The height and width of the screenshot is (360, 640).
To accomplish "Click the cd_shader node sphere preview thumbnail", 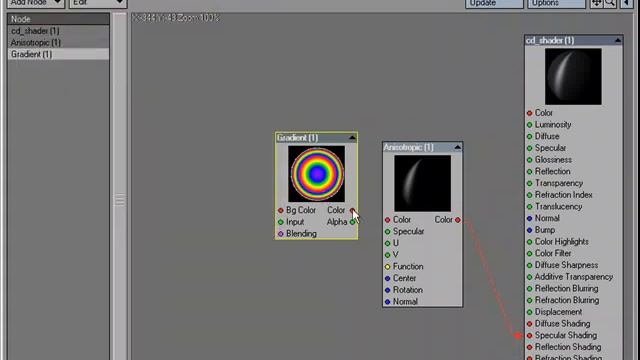I will [573, 77].
